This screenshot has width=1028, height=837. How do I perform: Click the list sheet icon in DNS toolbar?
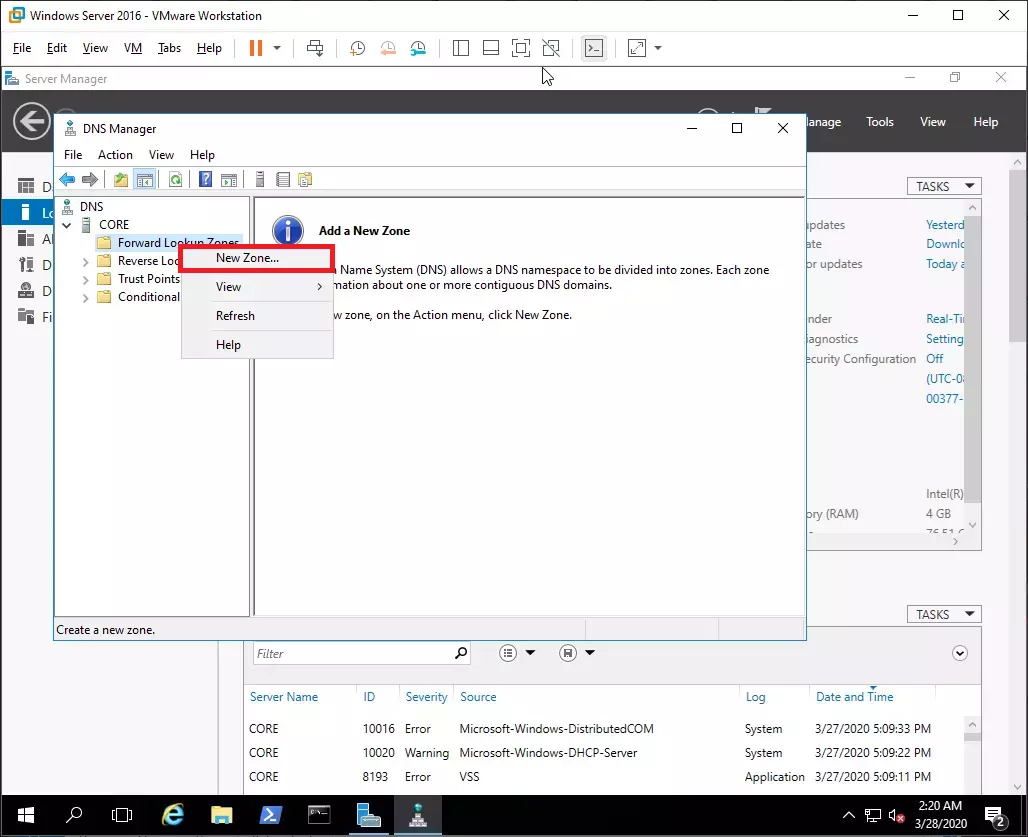(x=283, y=180)
